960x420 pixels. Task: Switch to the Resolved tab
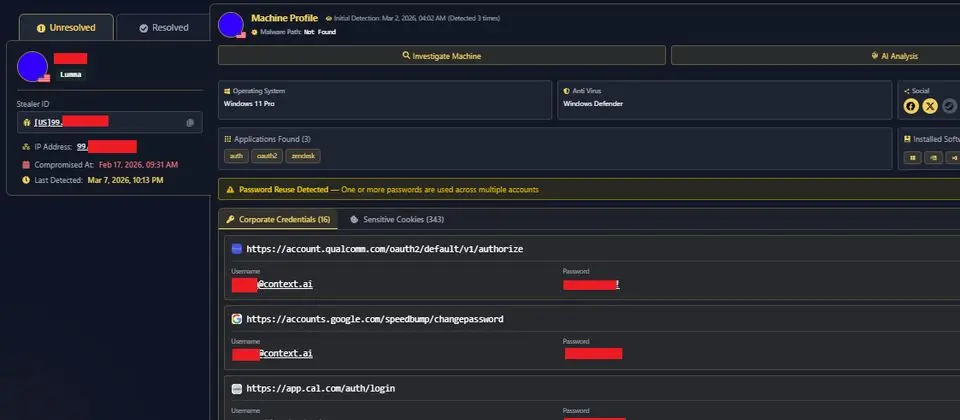pos(163,28)
